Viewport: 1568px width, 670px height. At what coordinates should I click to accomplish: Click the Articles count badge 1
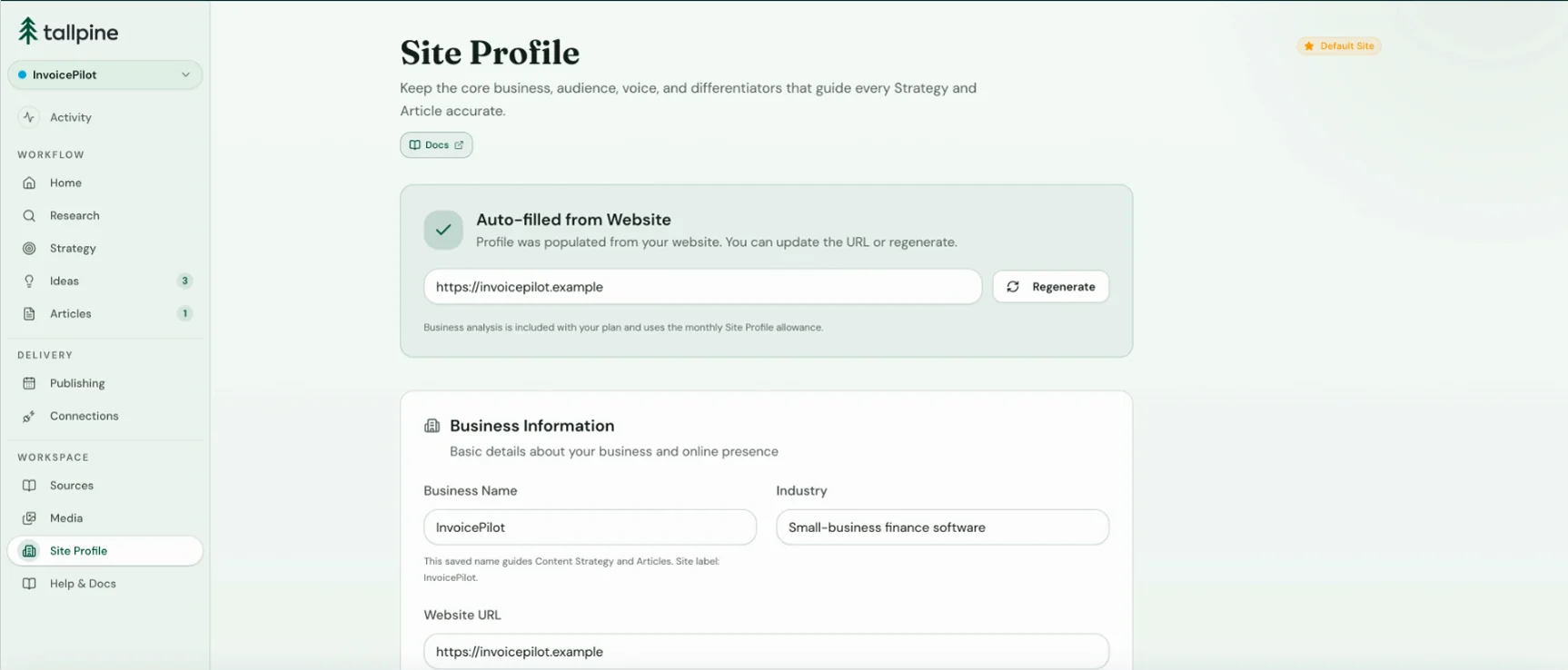[184, 313]
